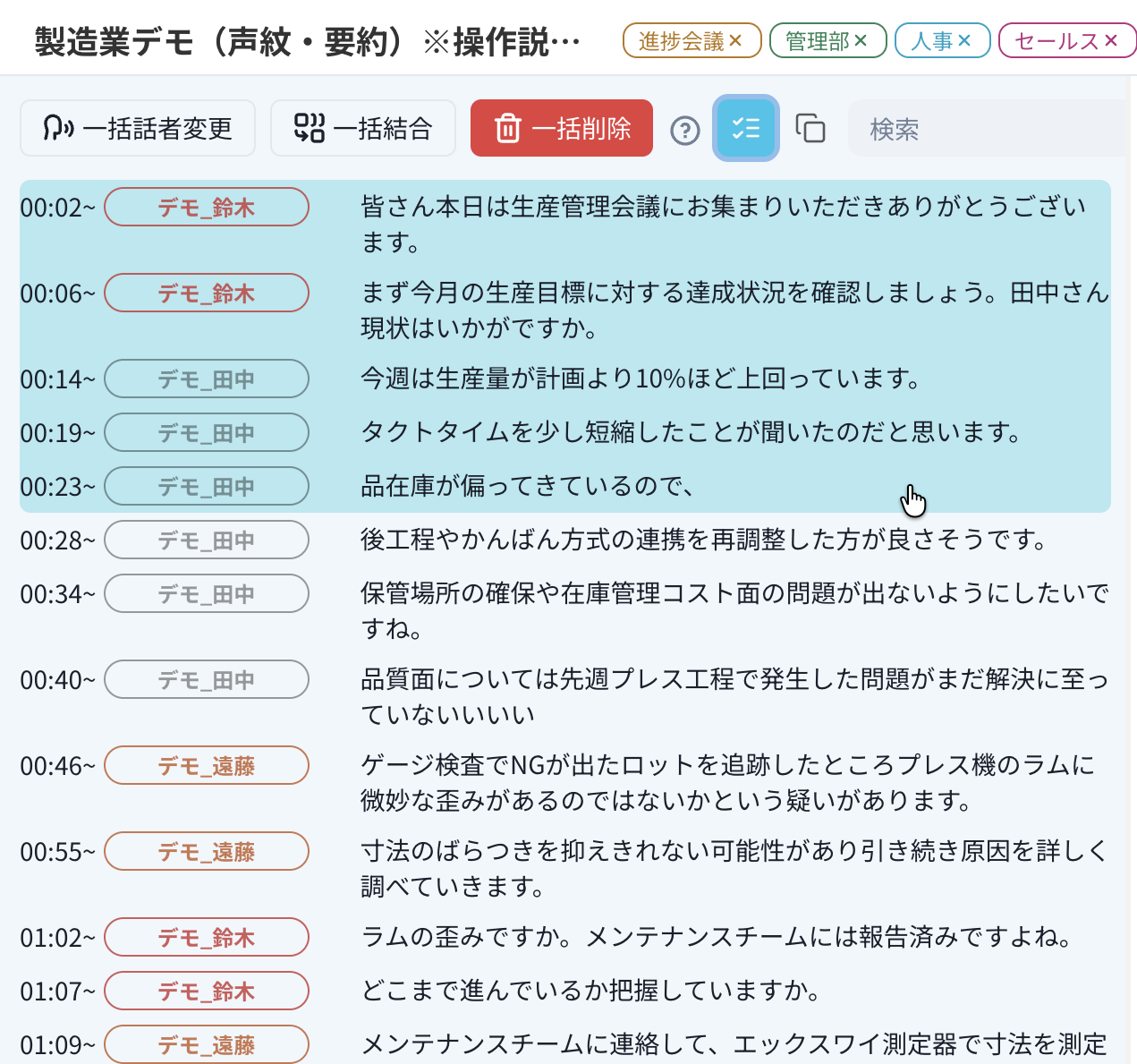Deselect the highlighted line 今週は生産量が計画より10%
1137x1064 pixels.
641,379
